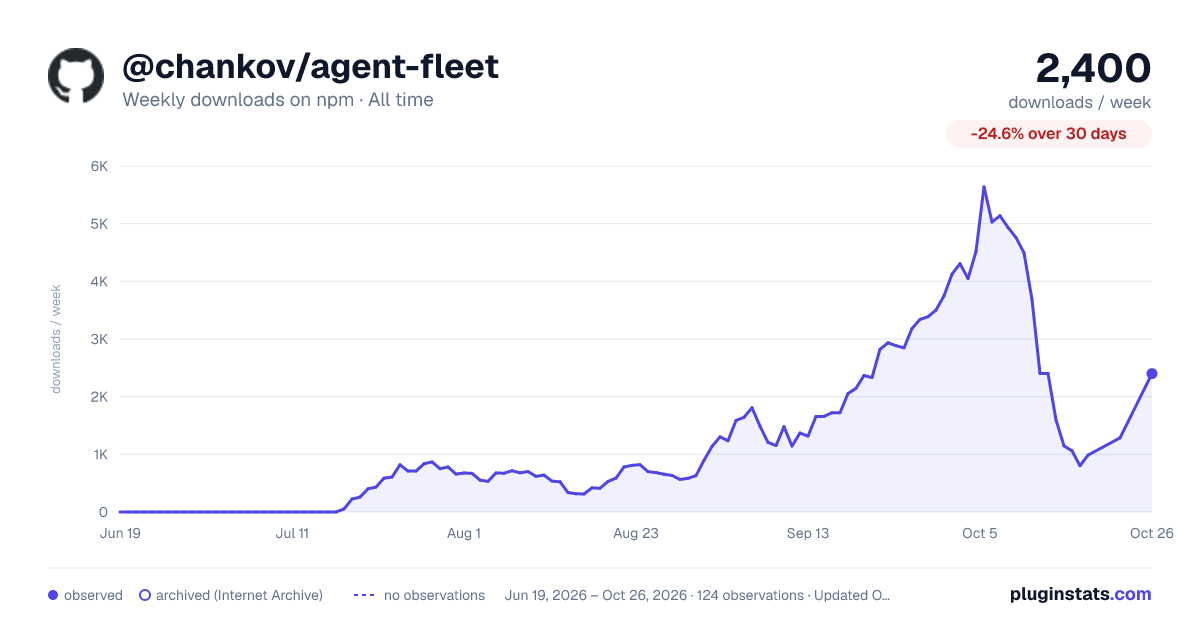Click the date range and observations footer text
This screenshot has width=1200, height=630.
click(698, 595)
